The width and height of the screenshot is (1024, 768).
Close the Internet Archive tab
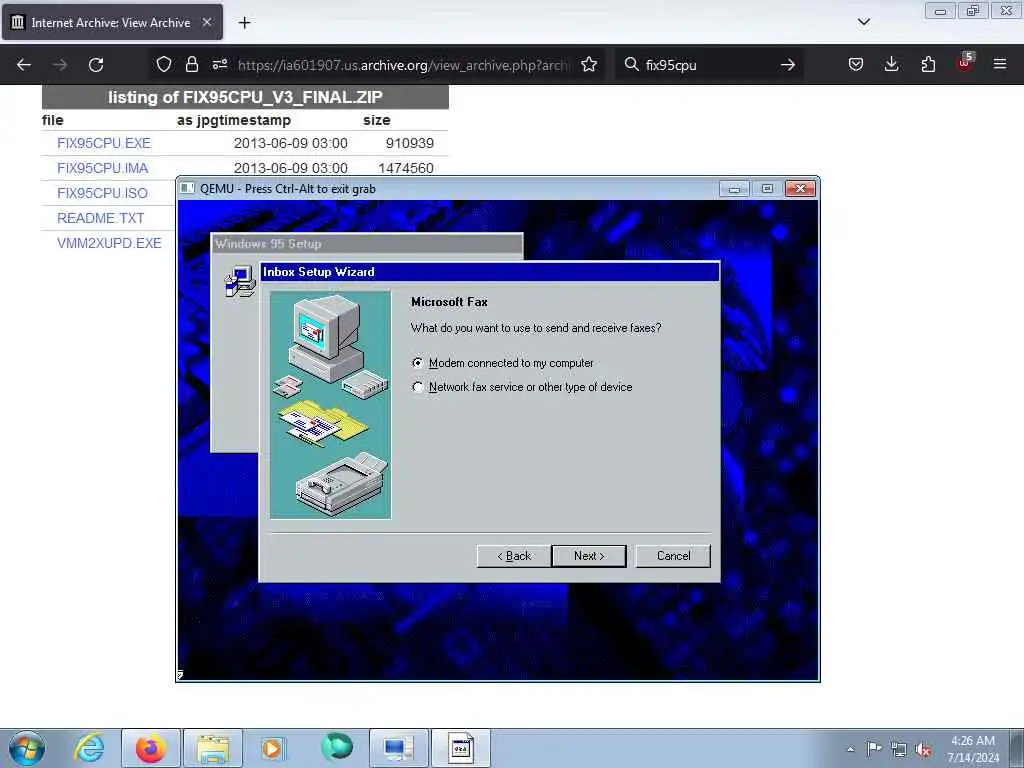tap(206, 22)
